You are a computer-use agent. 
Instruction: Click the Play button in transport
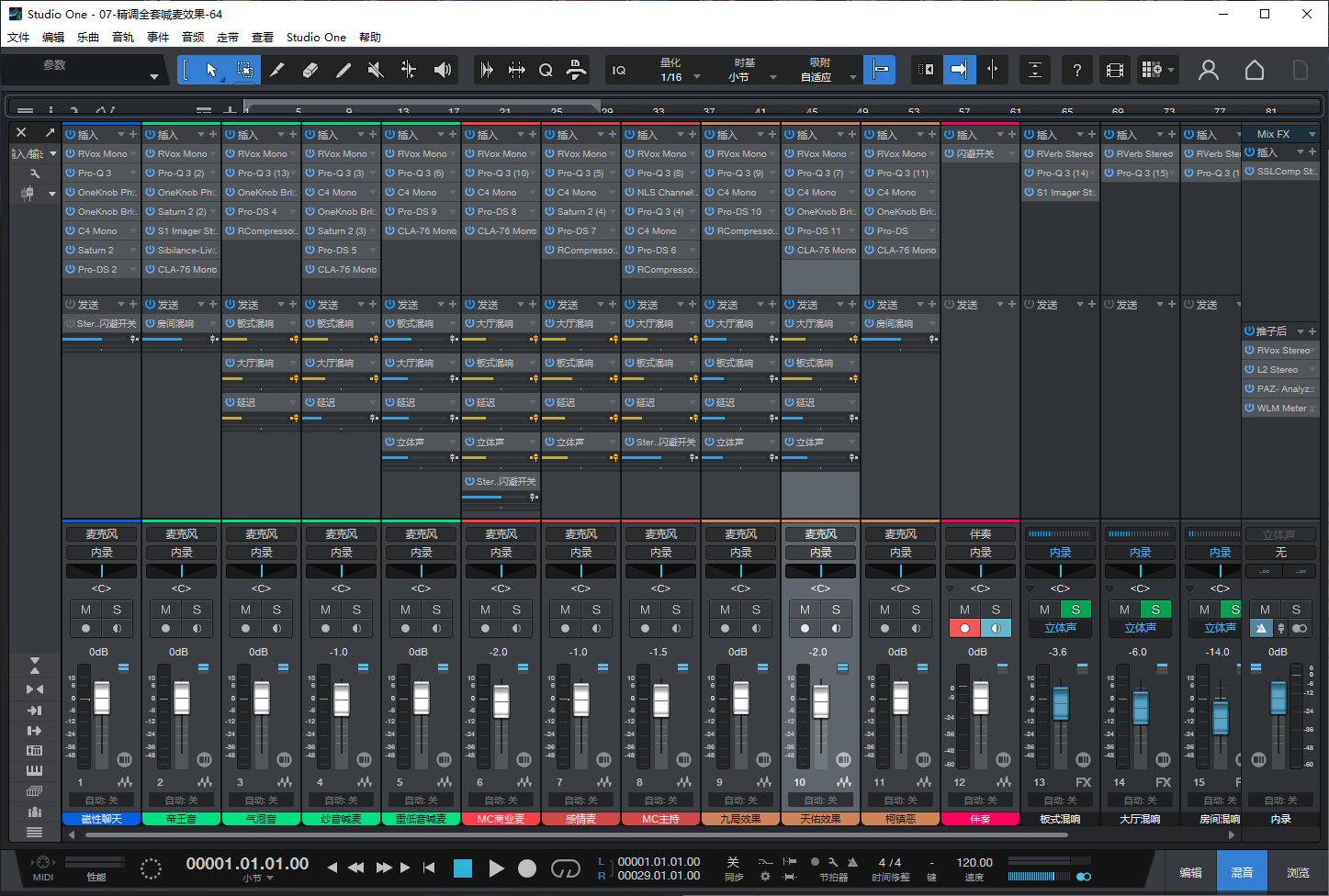click(x=496, y=868)
